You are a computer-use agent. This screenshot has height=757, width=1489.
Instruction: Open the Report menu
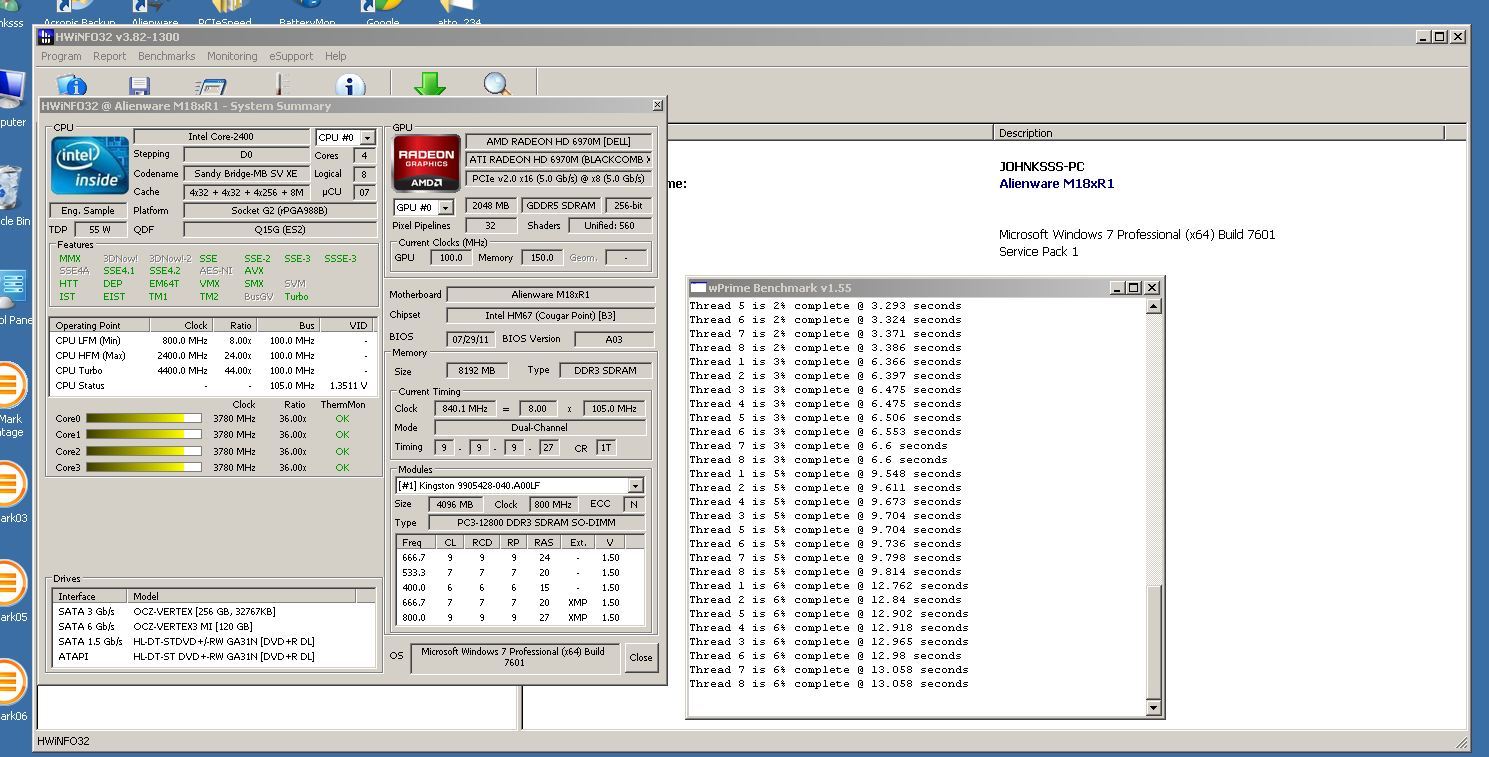pos(110,56)
